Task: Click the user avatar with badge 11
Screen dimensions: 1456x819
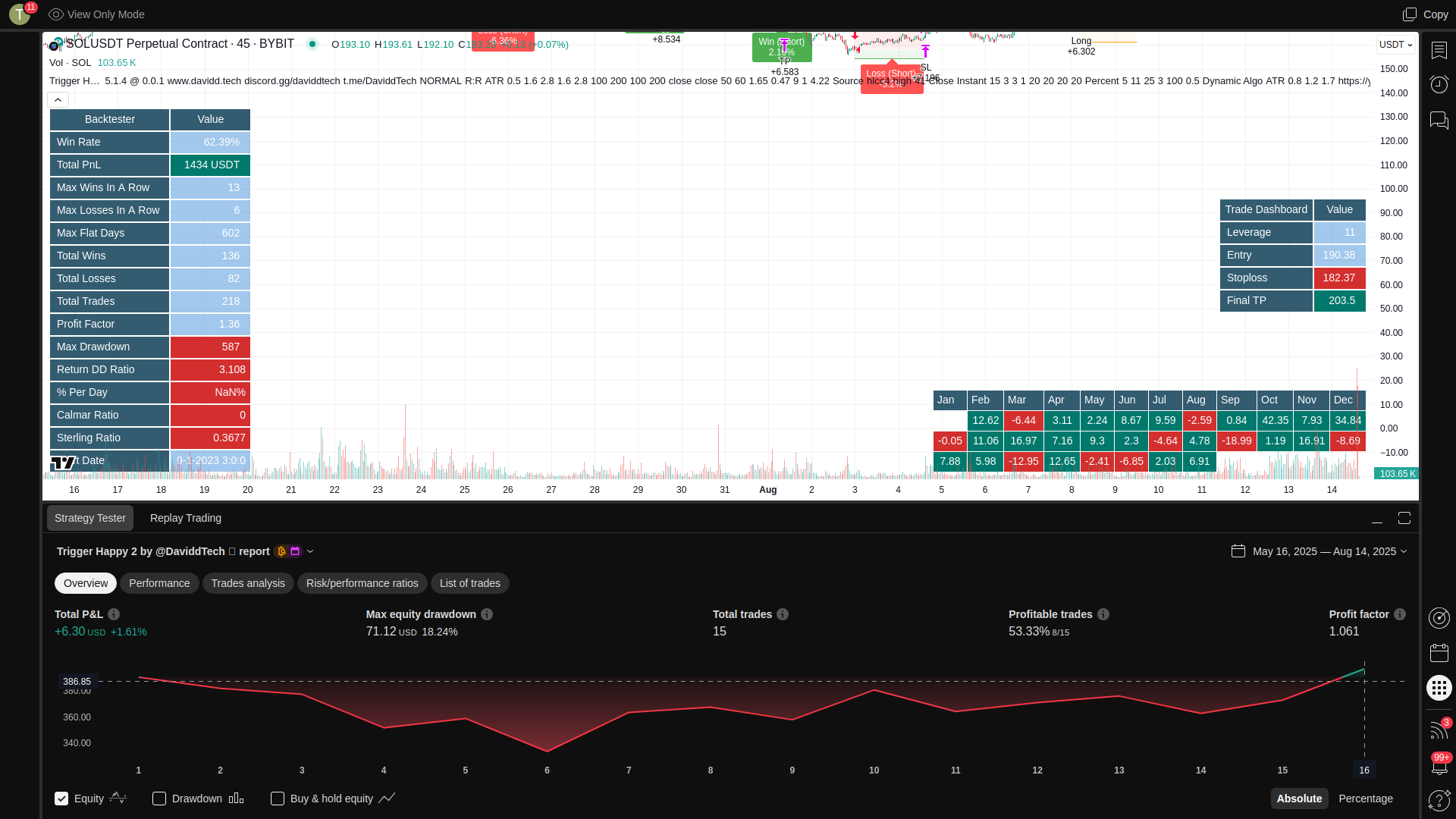Action: [20, 14]
